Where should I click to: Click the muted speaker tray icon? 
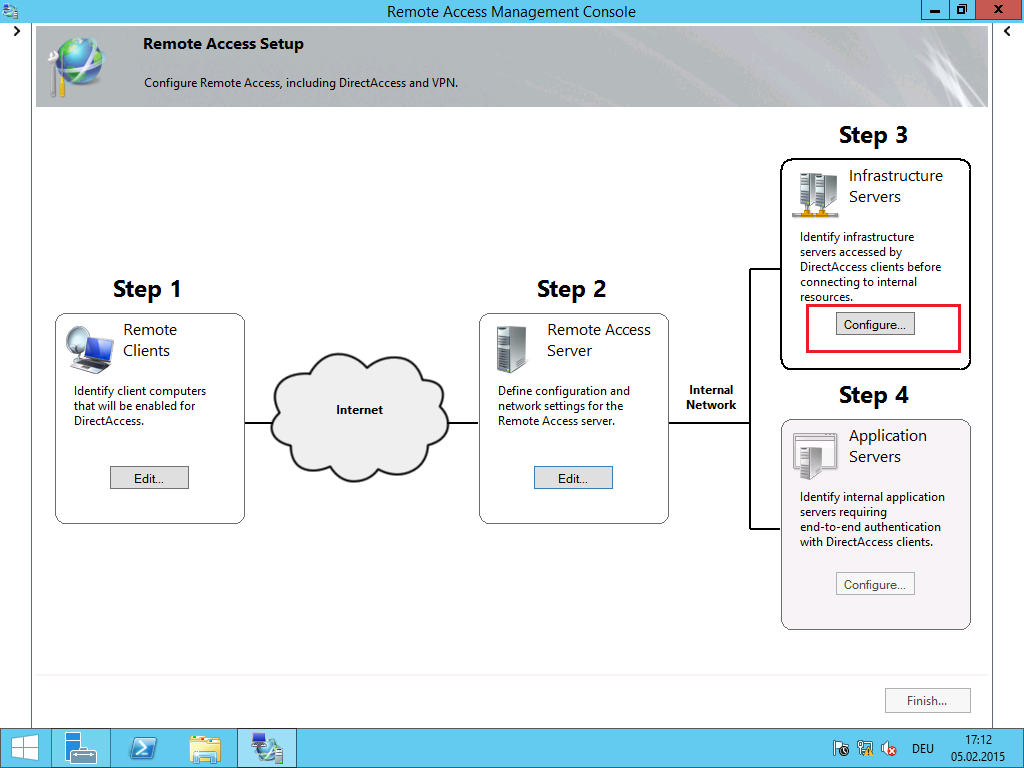[889, 748]
